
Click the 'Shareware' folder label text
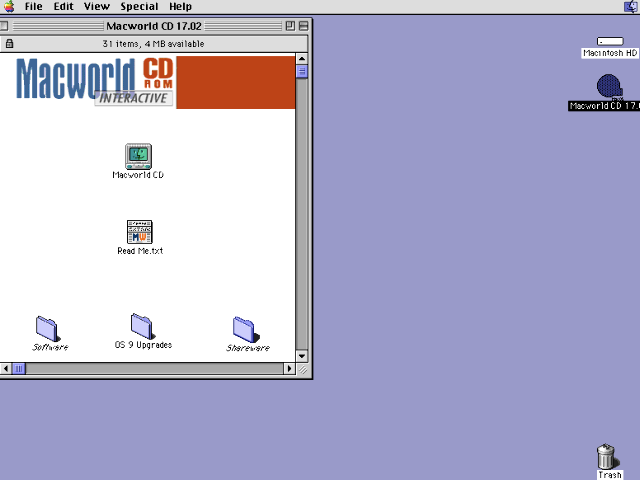[x=248, y=348]
